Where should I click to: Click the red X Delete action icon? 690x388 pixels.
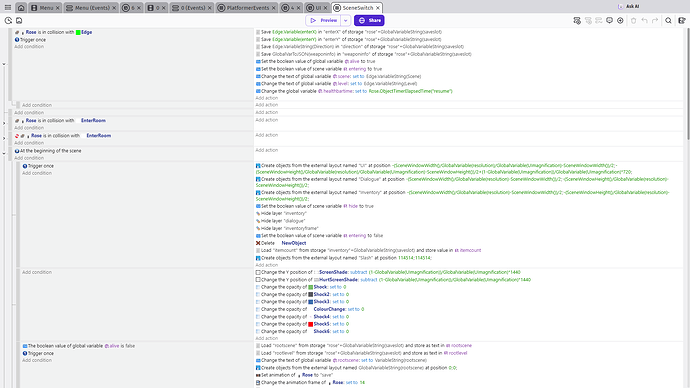point(258,243)
